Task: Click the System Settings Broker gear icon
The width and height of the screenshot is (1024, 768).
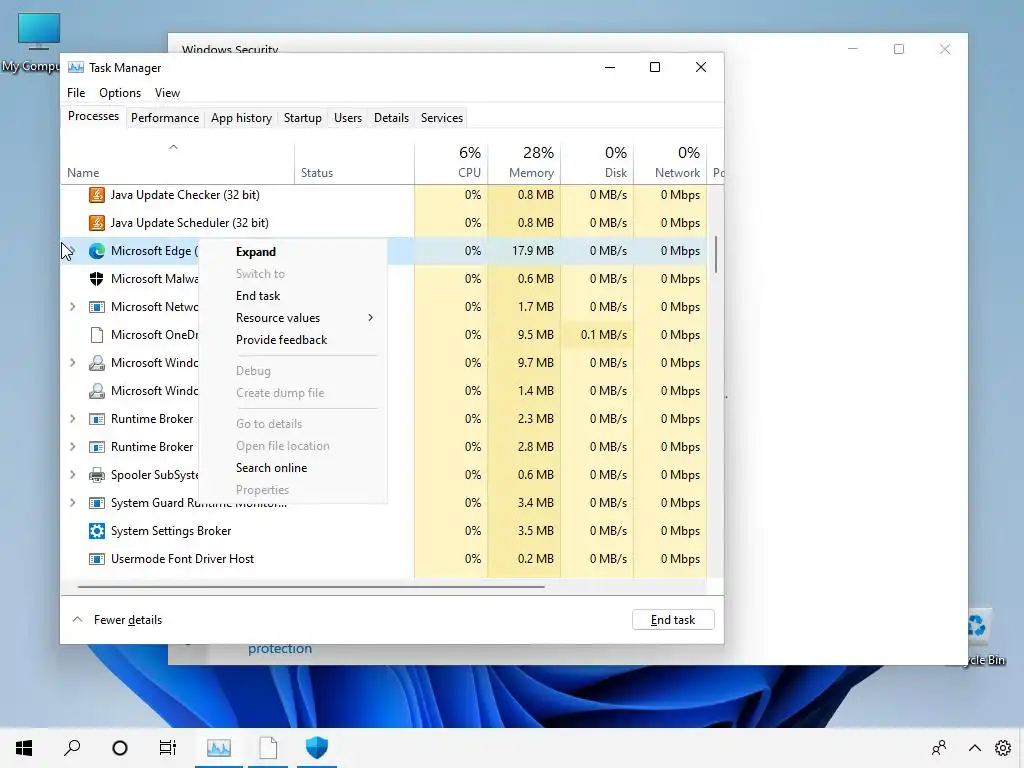Action: click(x=97, y=531)
